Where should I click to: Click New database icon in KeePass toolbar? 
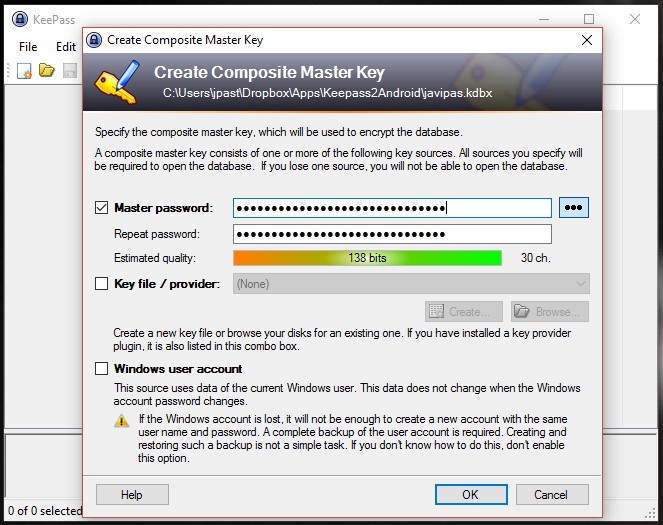(x=24, y=70)
